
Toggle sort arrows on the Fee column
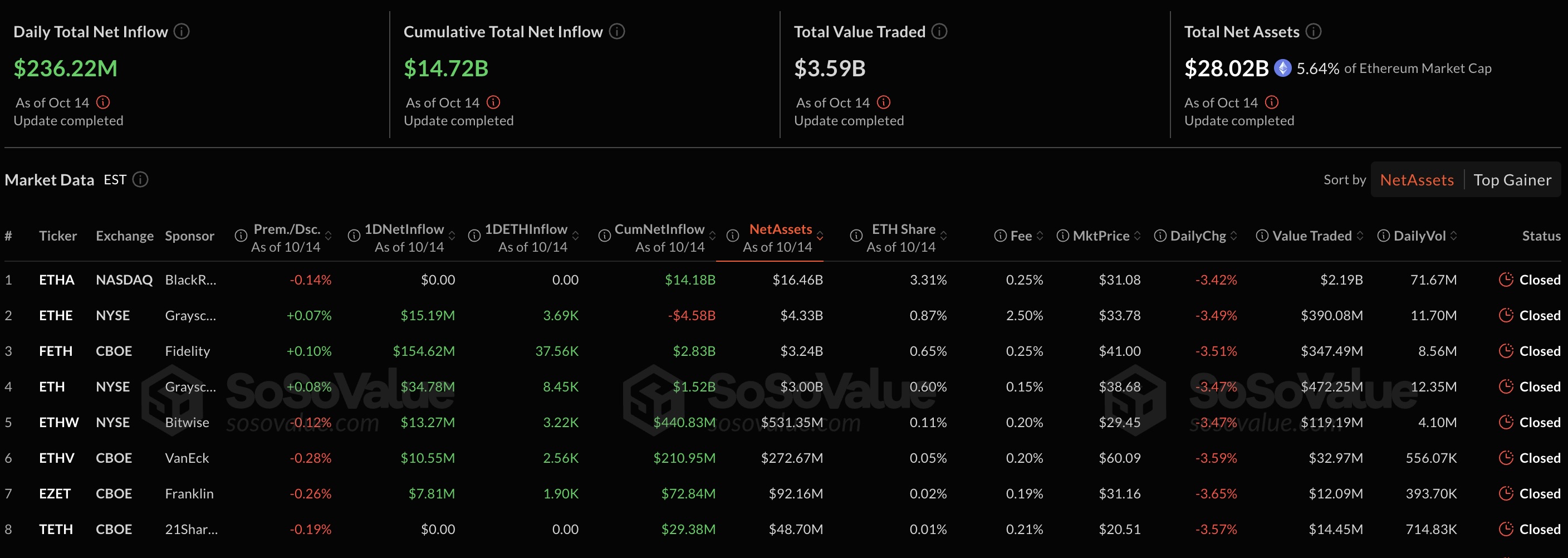pyautogui.click(x=1040, y=236)
